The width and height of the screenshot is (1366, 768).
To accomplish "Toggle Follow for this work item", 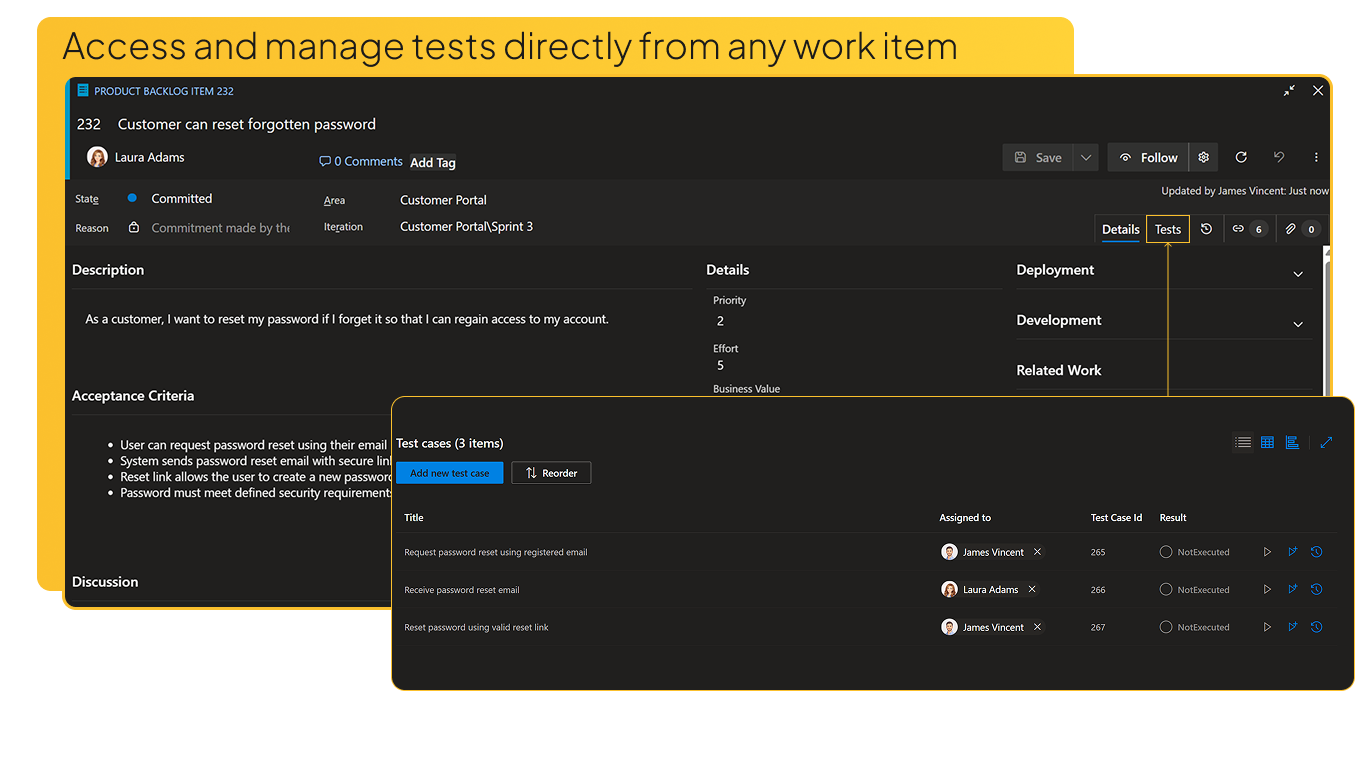I will tap(1147, 157).
